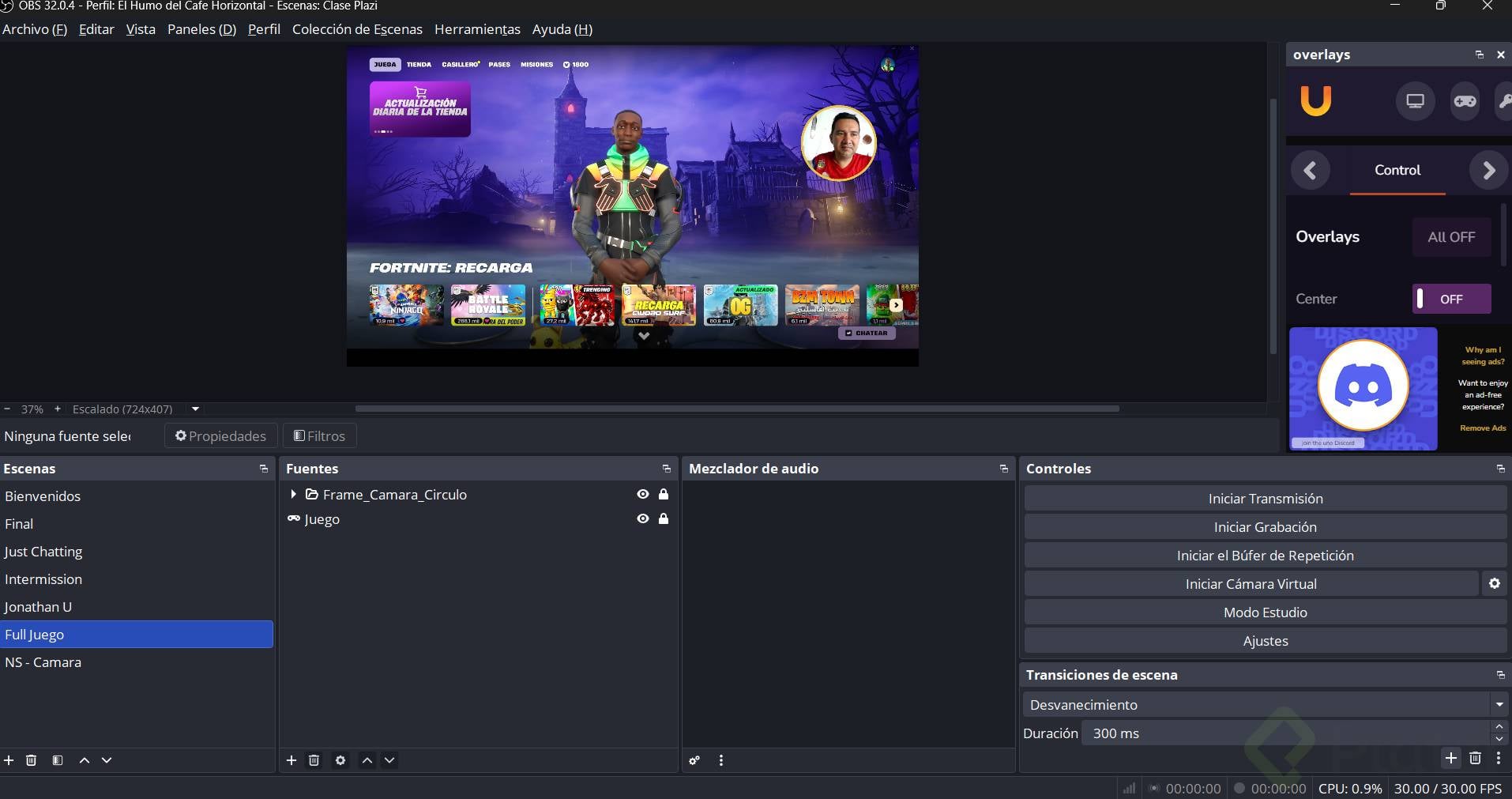Move selected scene down
Image resolution: width=1512 pixels, height=799 pixels.
[x=107, y=760]
